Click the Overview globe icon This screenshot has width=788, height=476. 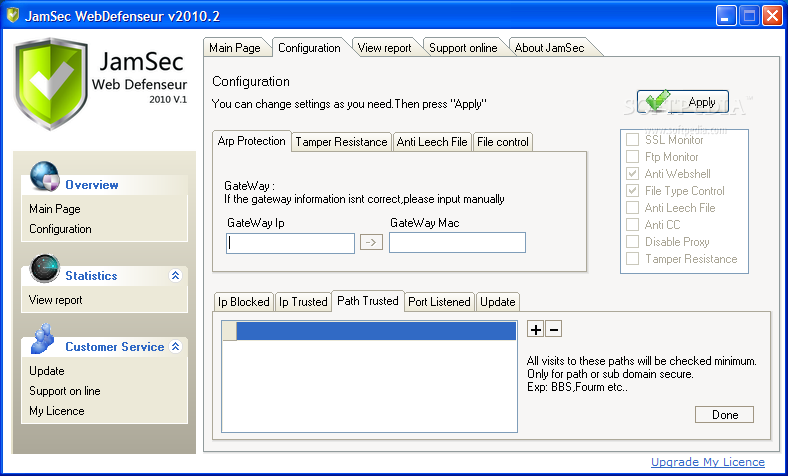coord(45,176)
